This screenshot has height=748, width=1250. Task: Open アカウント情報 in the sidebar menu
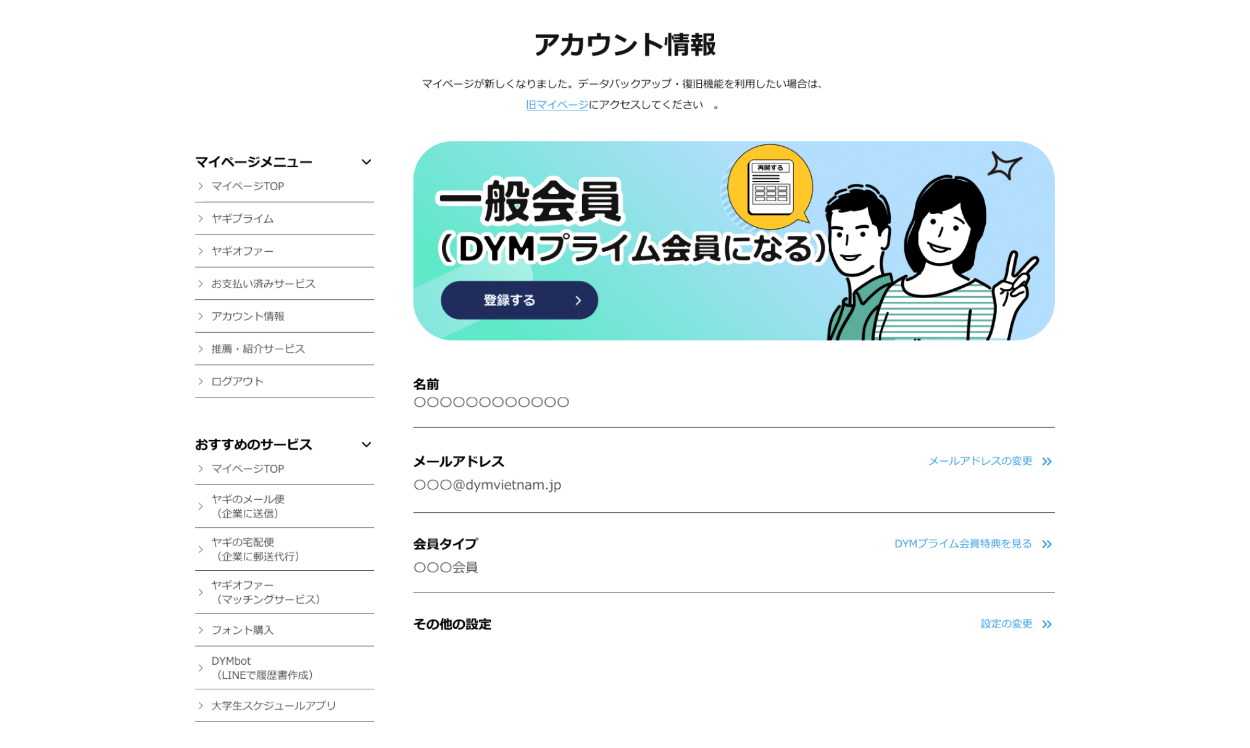pos(247,316)
